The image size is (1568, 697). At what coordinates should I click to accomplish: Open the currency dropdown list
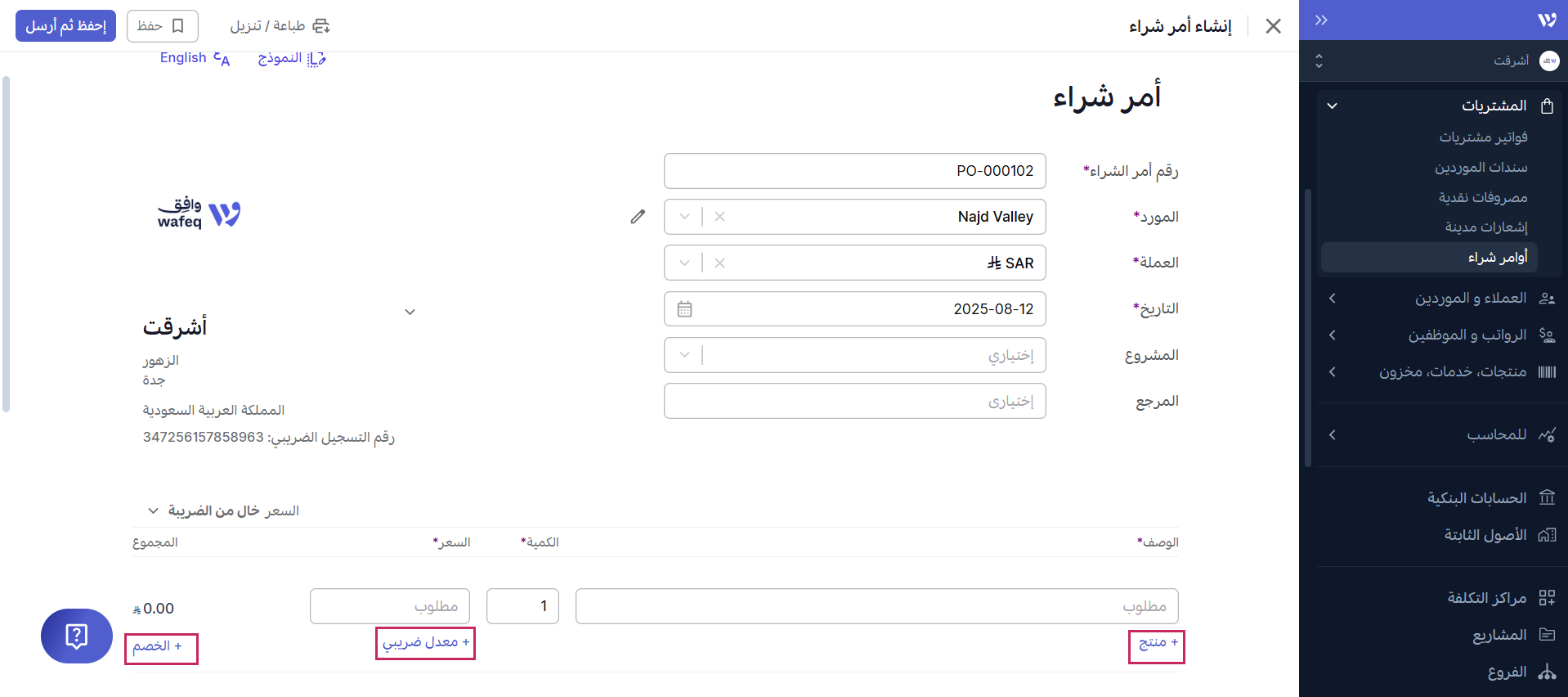(x=684, y=263)
